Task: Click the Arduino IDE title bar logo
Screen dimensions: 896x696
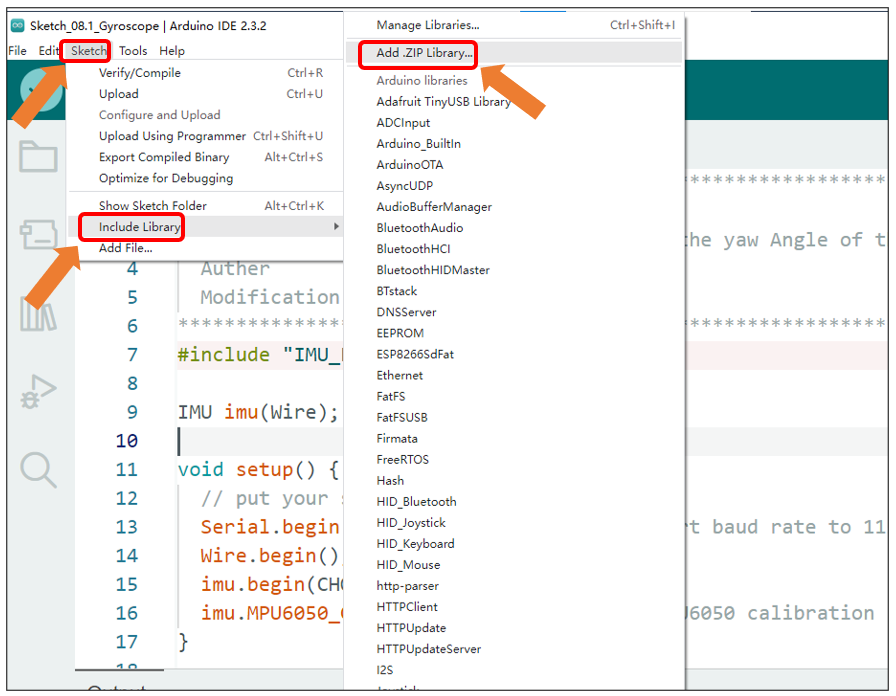Action: tap(18, 26)
